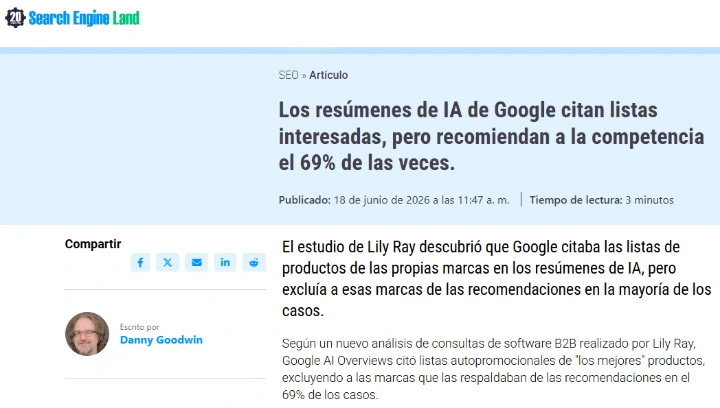This screenshot has width=720, height=408.
Task: Open the SEO breadcrumb link
Action: 288,75
